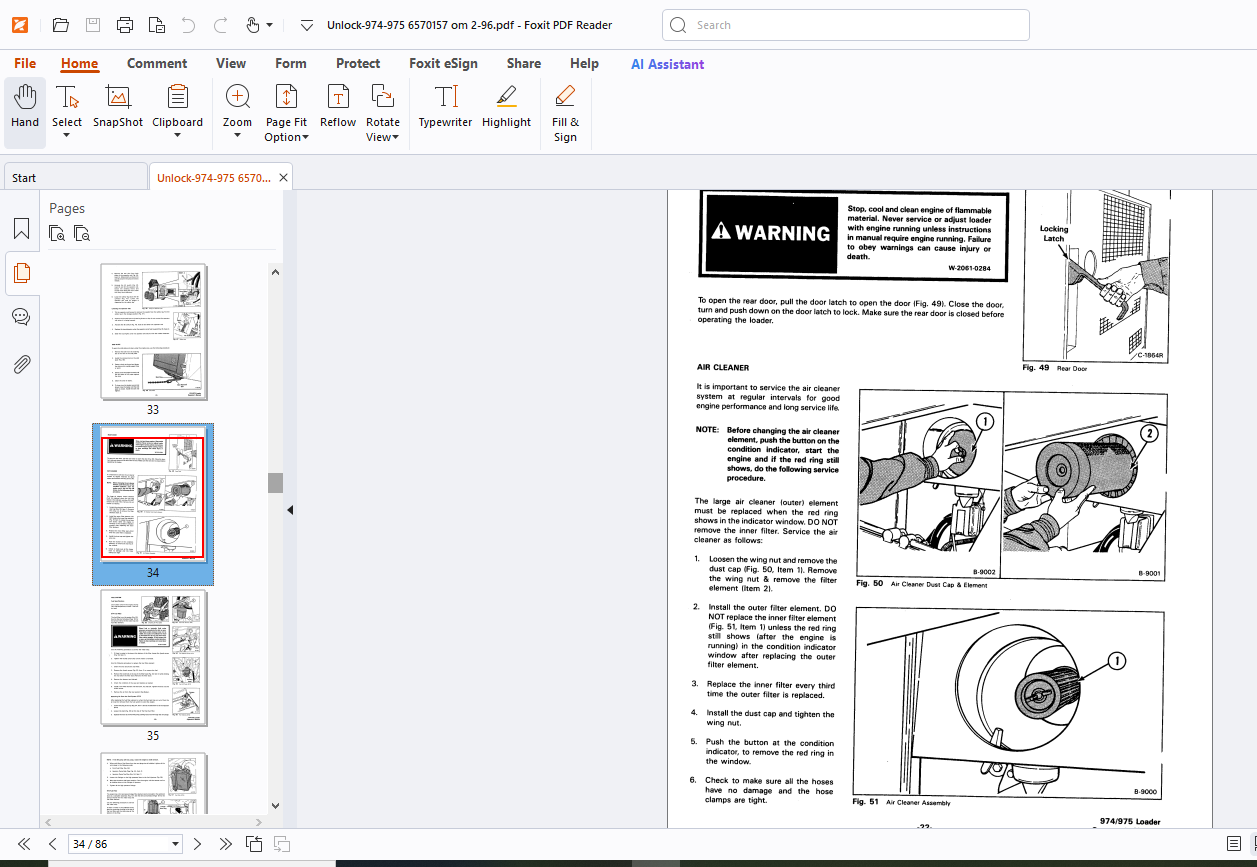Image resolution: width=1257 pixels, height=867 pixels.
Task: Click the next view icon in status bar
Action: coord(282,844)
